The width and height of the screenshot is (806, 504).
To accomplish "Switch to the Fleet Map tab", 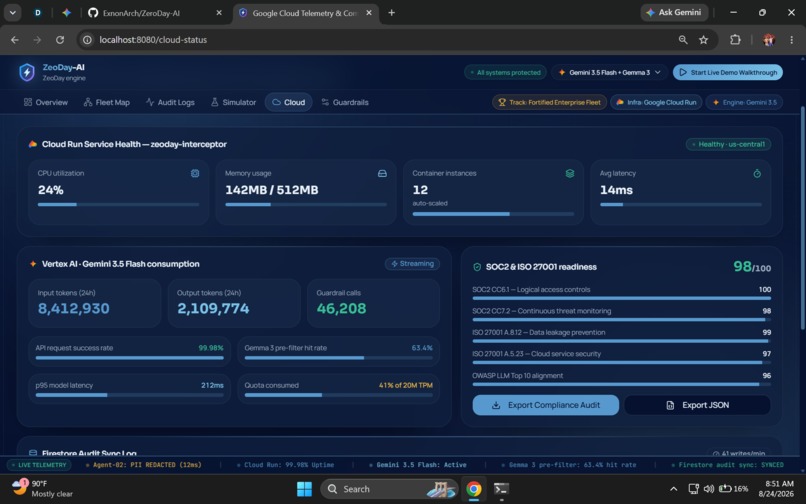I will click(x=106, y=102).
